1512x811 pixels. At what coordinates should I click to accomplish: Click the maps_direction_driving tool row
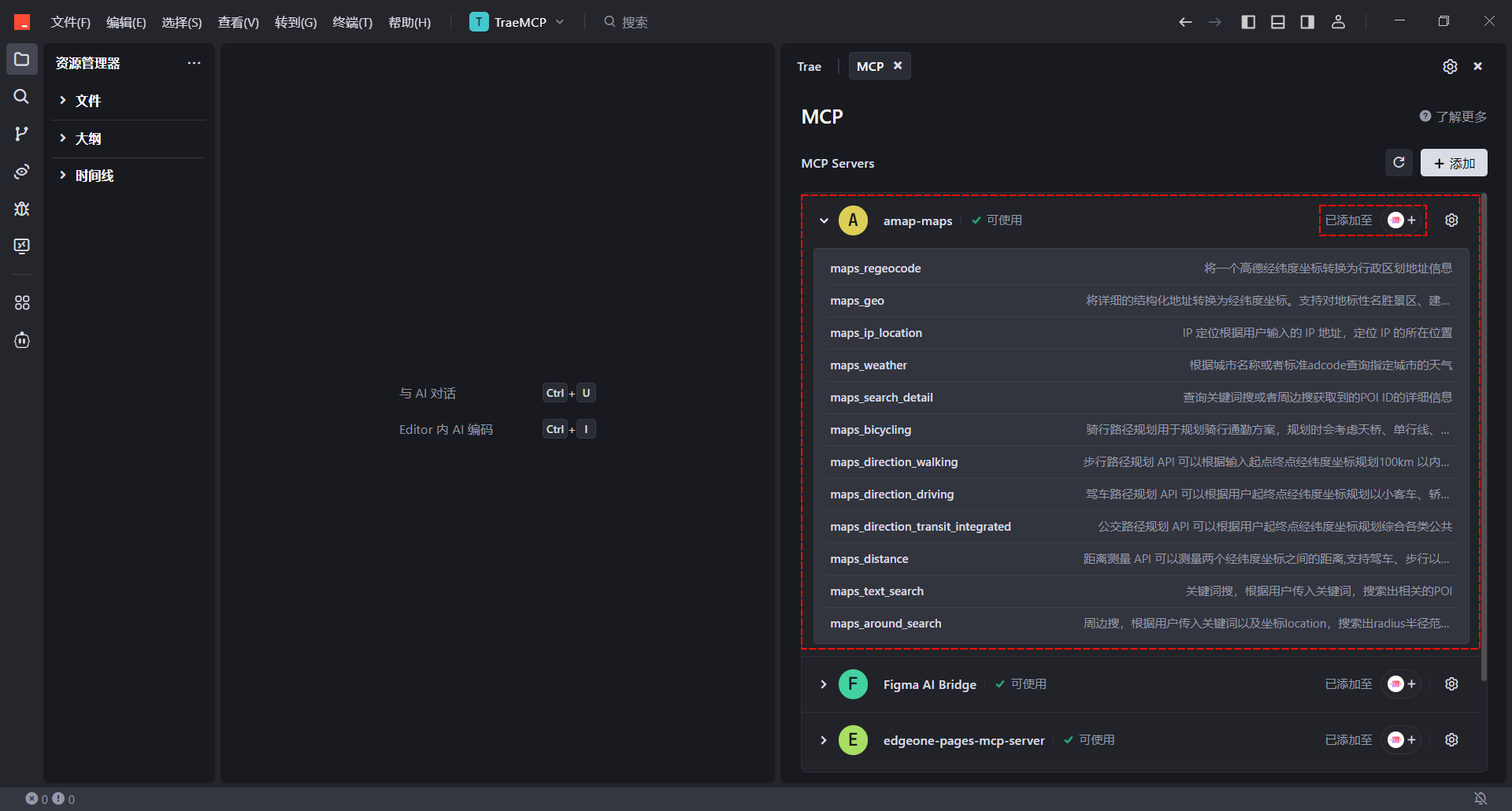point(1141,494)
